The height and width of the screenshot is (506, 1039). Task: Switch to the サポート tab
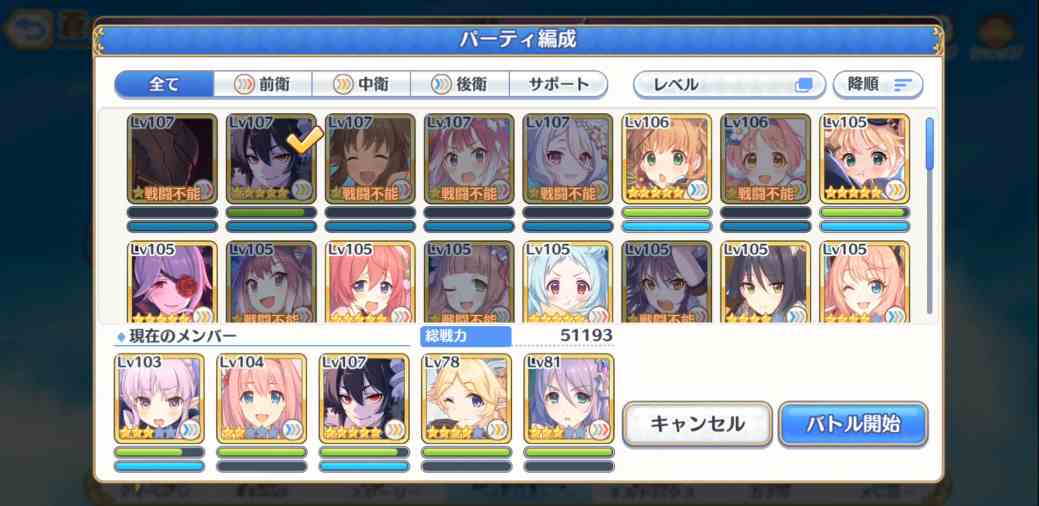click(559, 85)
